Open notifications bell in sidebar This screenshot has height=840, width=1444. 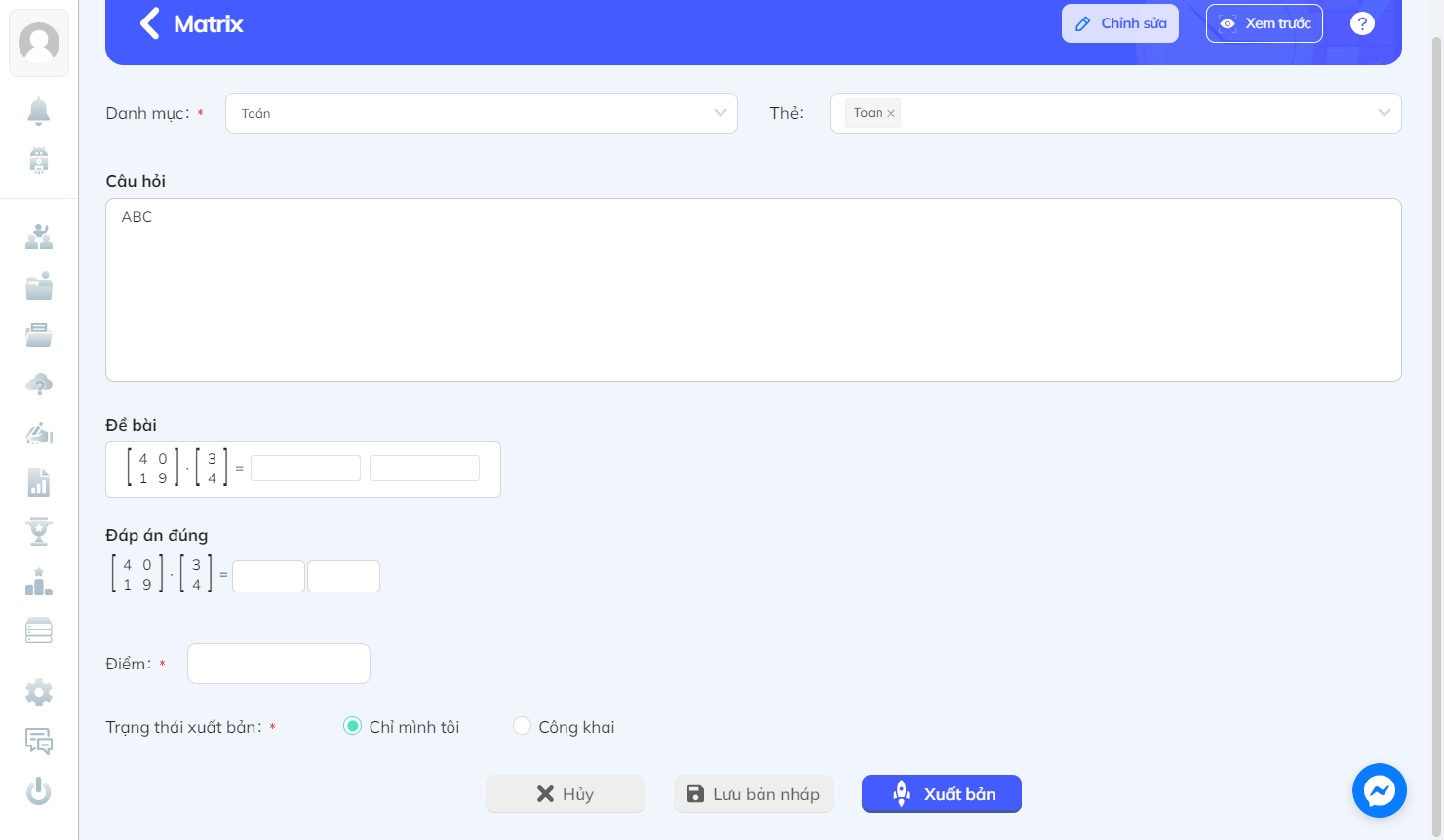(39, 111)
